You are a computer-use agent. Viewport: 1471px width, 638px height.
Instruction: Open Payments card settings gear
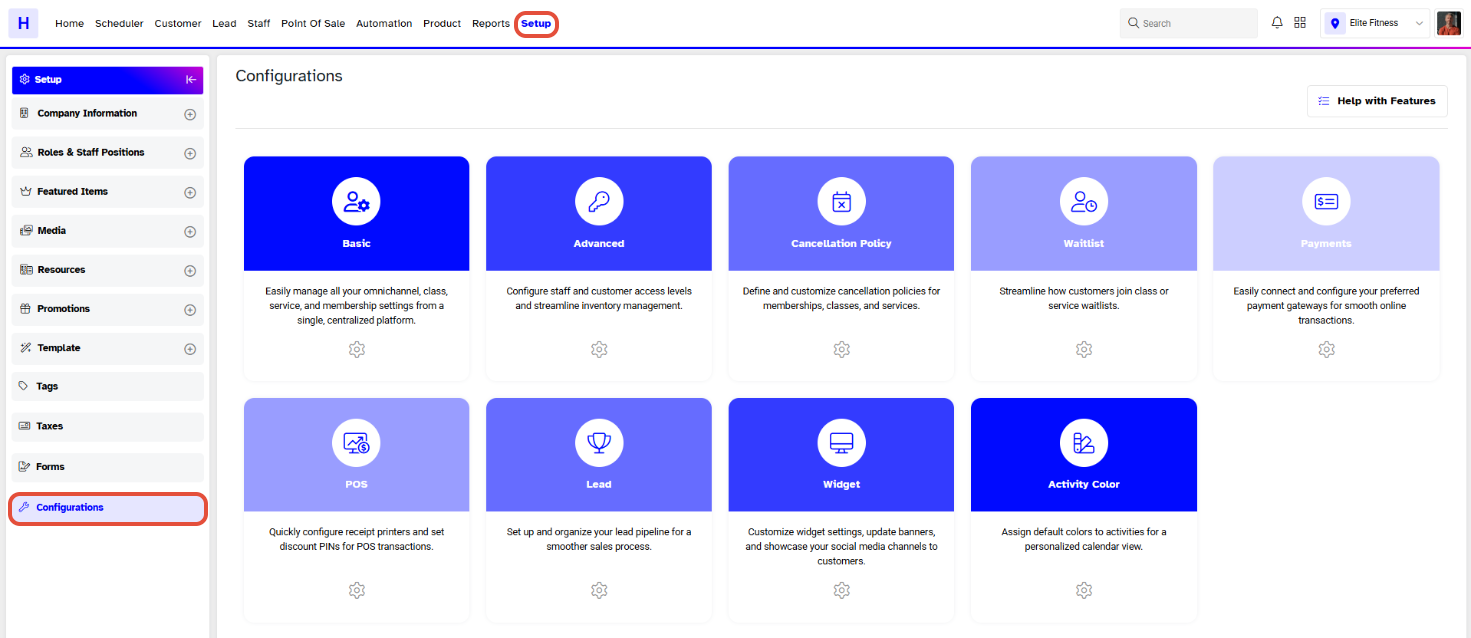click(x=1326, y=349)
